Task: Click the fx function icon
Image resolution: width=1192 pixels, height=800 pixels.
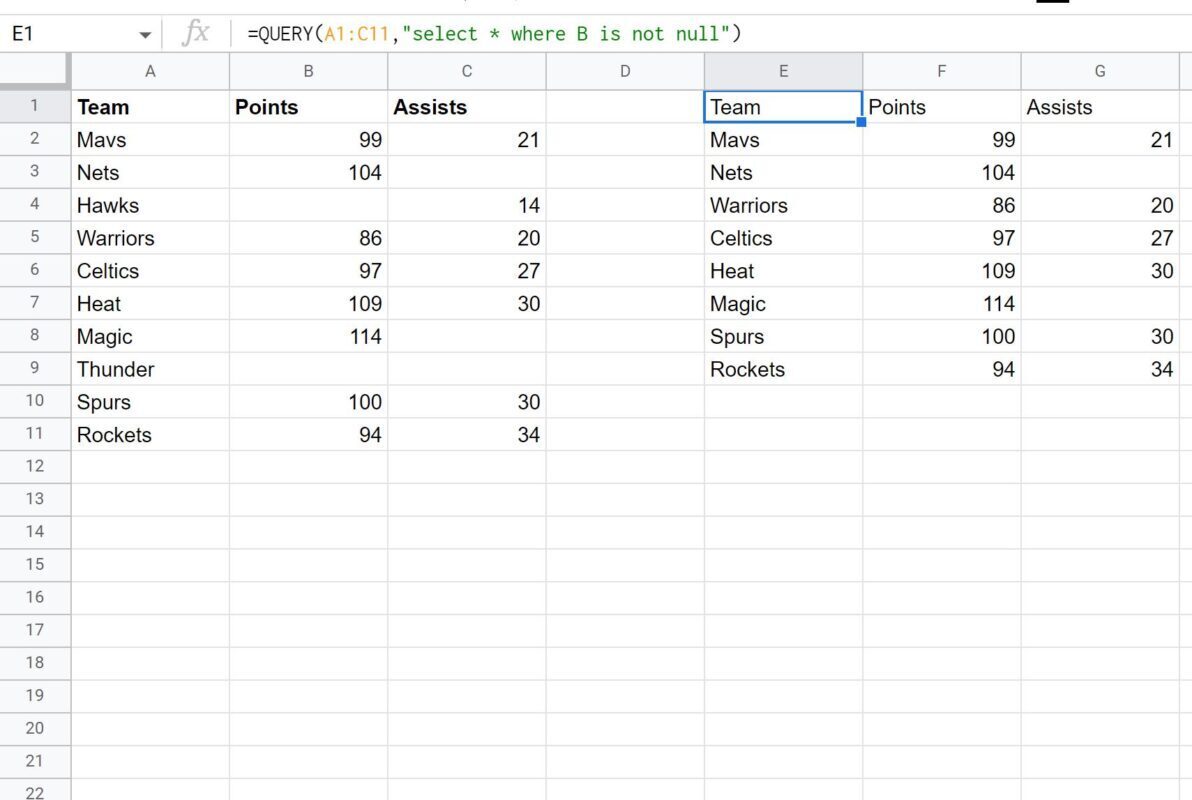Action: 195,34
